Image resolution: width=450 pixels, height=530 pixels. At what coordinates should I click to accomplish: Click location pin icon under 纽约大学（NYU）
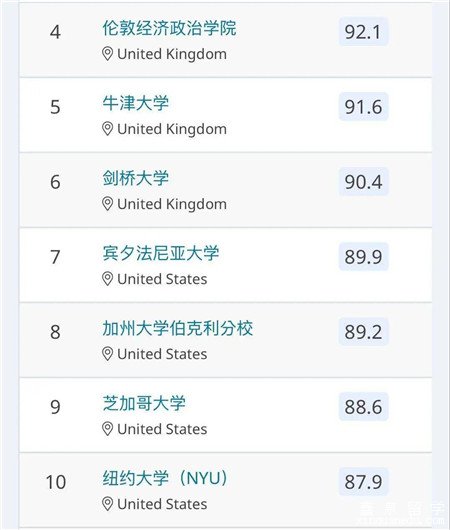[x=107, y=504]
